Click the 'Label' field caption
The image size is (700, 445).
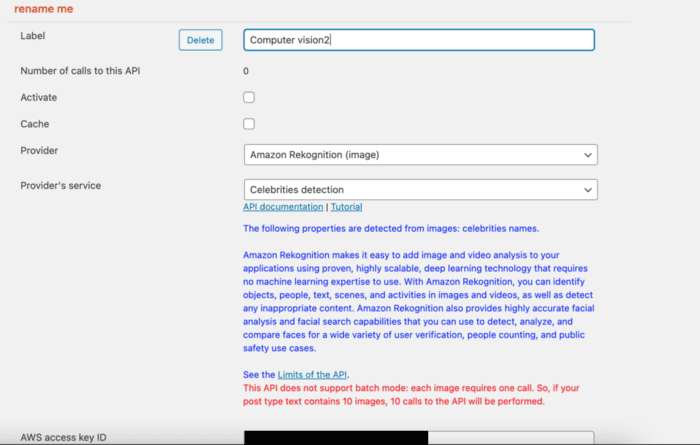[33, 36]
